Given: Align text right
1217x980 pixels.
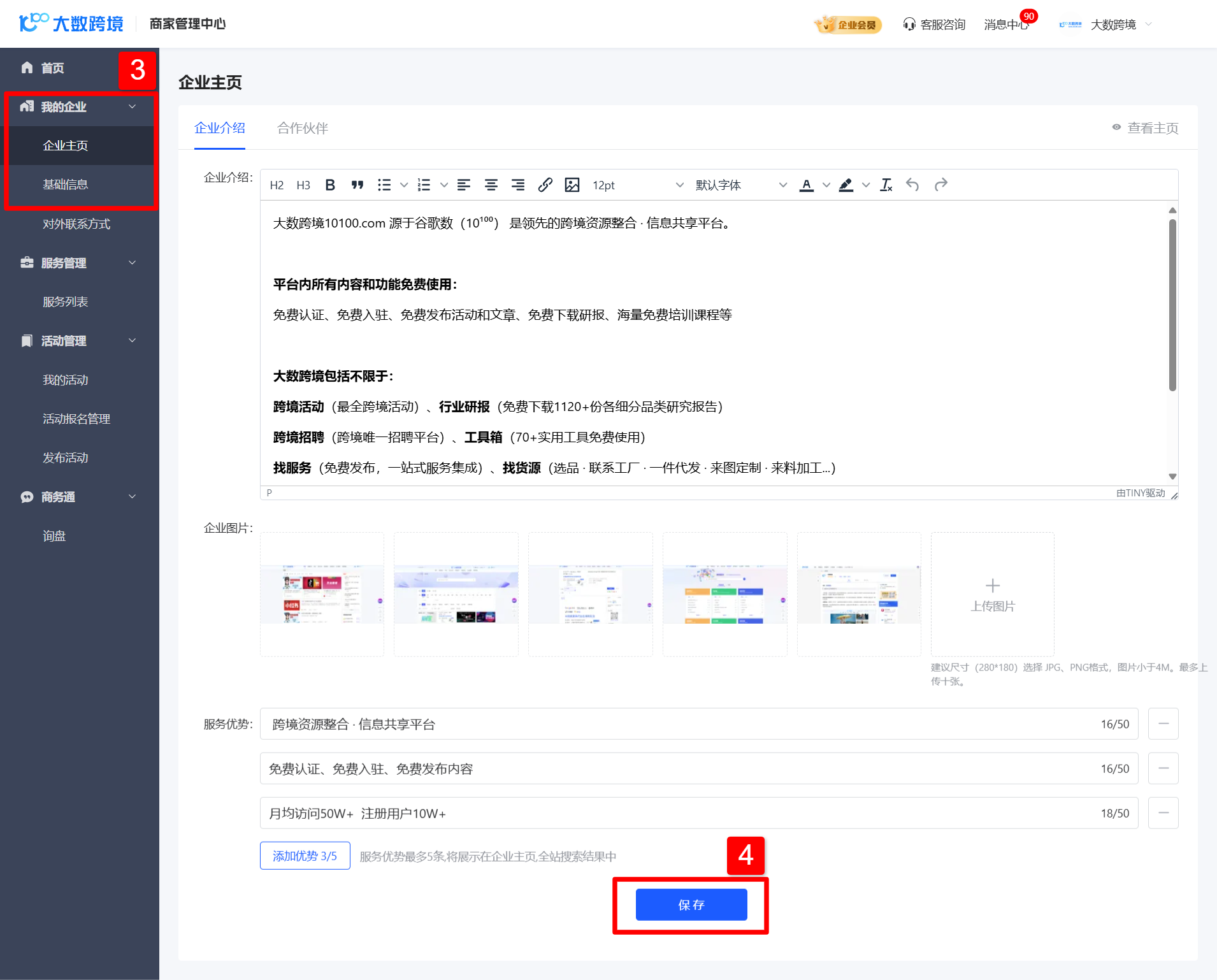Looking at the screenshot, I should tap(518, 185).
